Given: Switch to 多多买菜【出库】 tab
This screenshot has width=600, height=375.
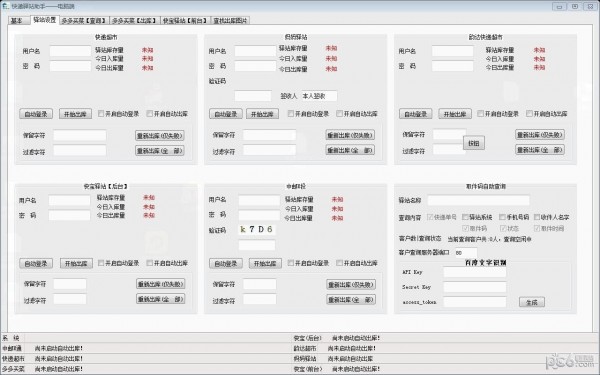Looking at the screenshot, I should tap(134, 21).
